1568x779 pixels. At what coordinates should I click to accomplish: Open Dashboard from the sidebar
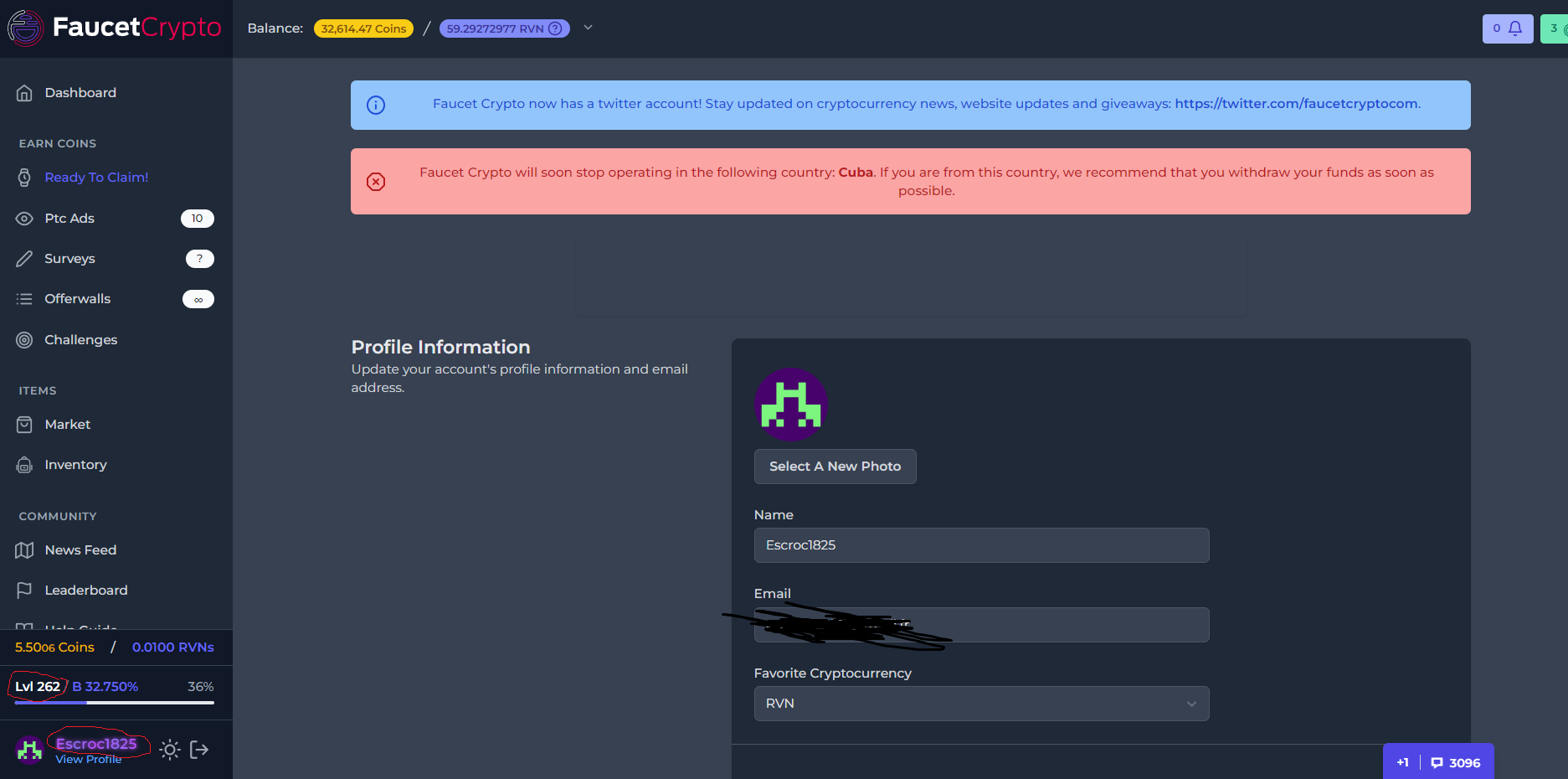click(80, 93)
